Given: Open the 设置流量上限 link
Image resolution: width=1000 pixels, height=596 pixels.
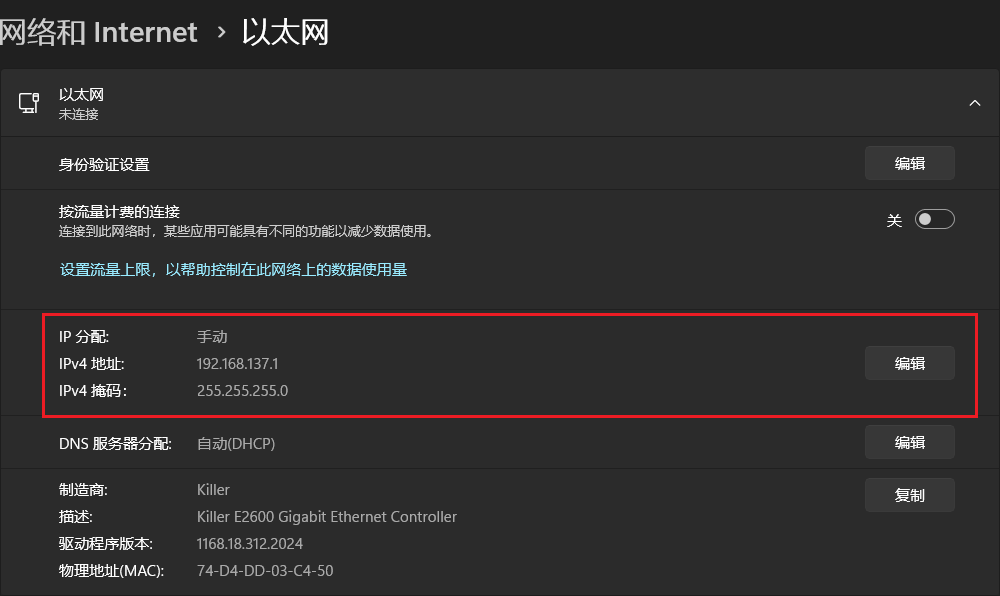Looking at the screenshot, I should click(x=233, y=270).
